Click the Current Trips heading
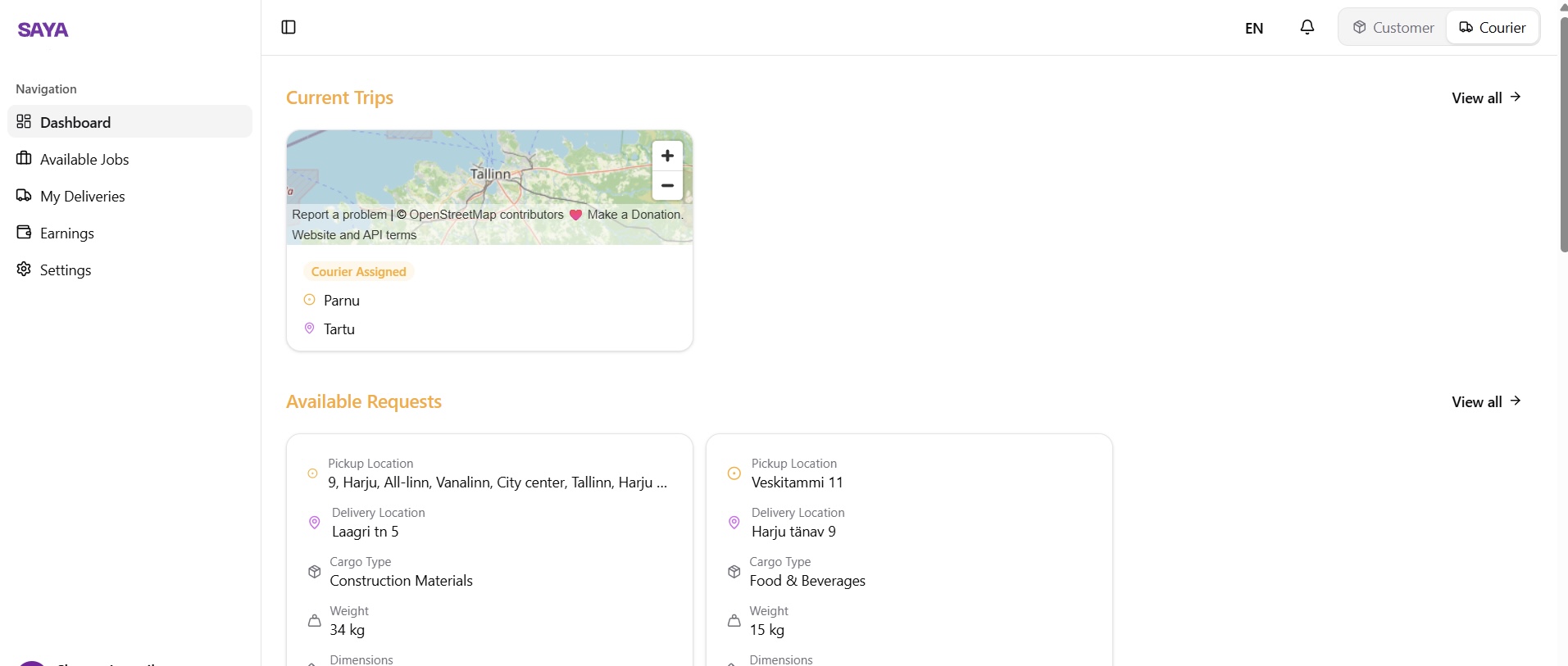Image resolution: width=1568 pixels, height=666 pixels. coord(339,97)
